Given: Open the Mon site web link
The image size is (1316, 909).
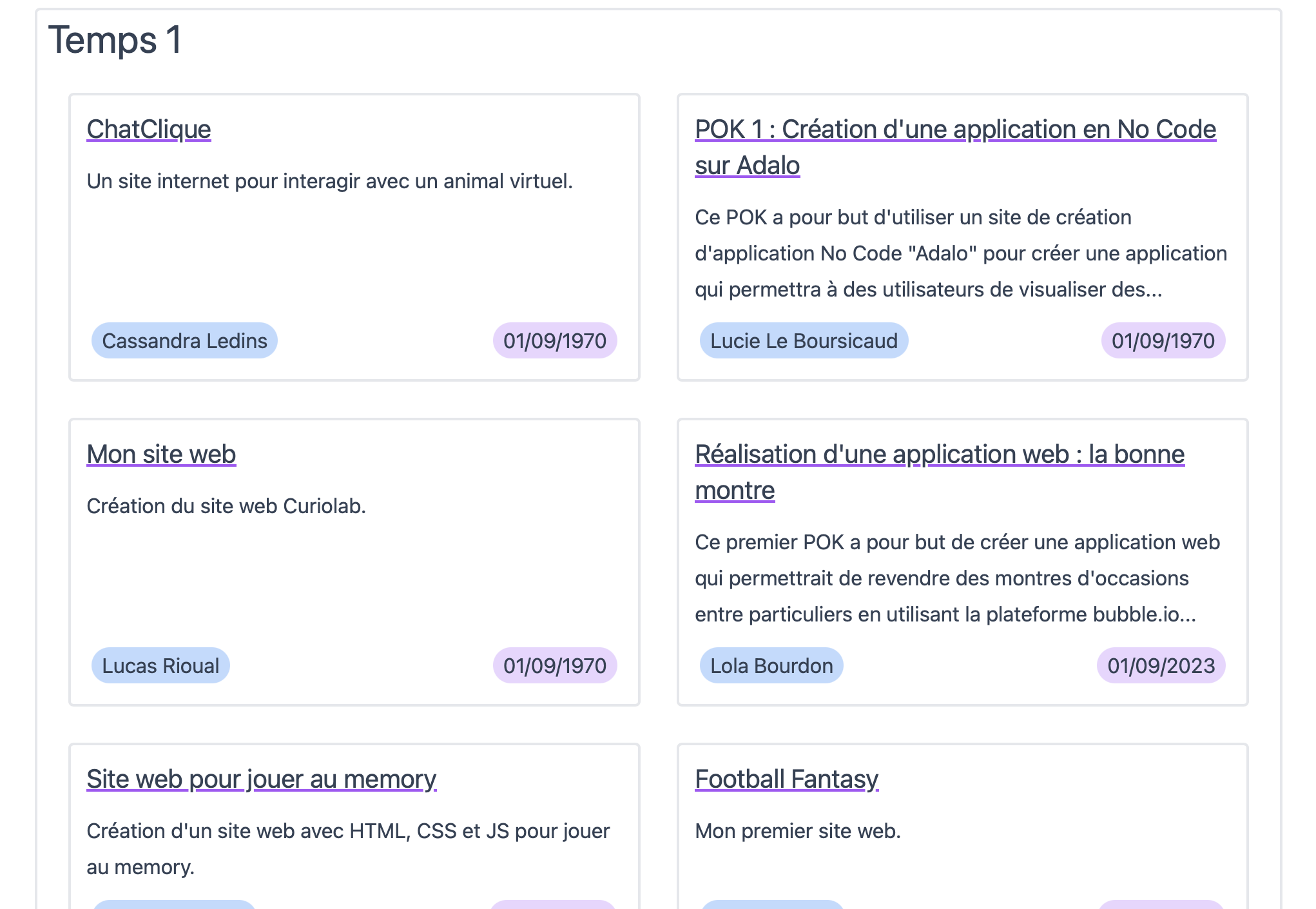Looking at the screenshot, I should (x=161, y=454).
